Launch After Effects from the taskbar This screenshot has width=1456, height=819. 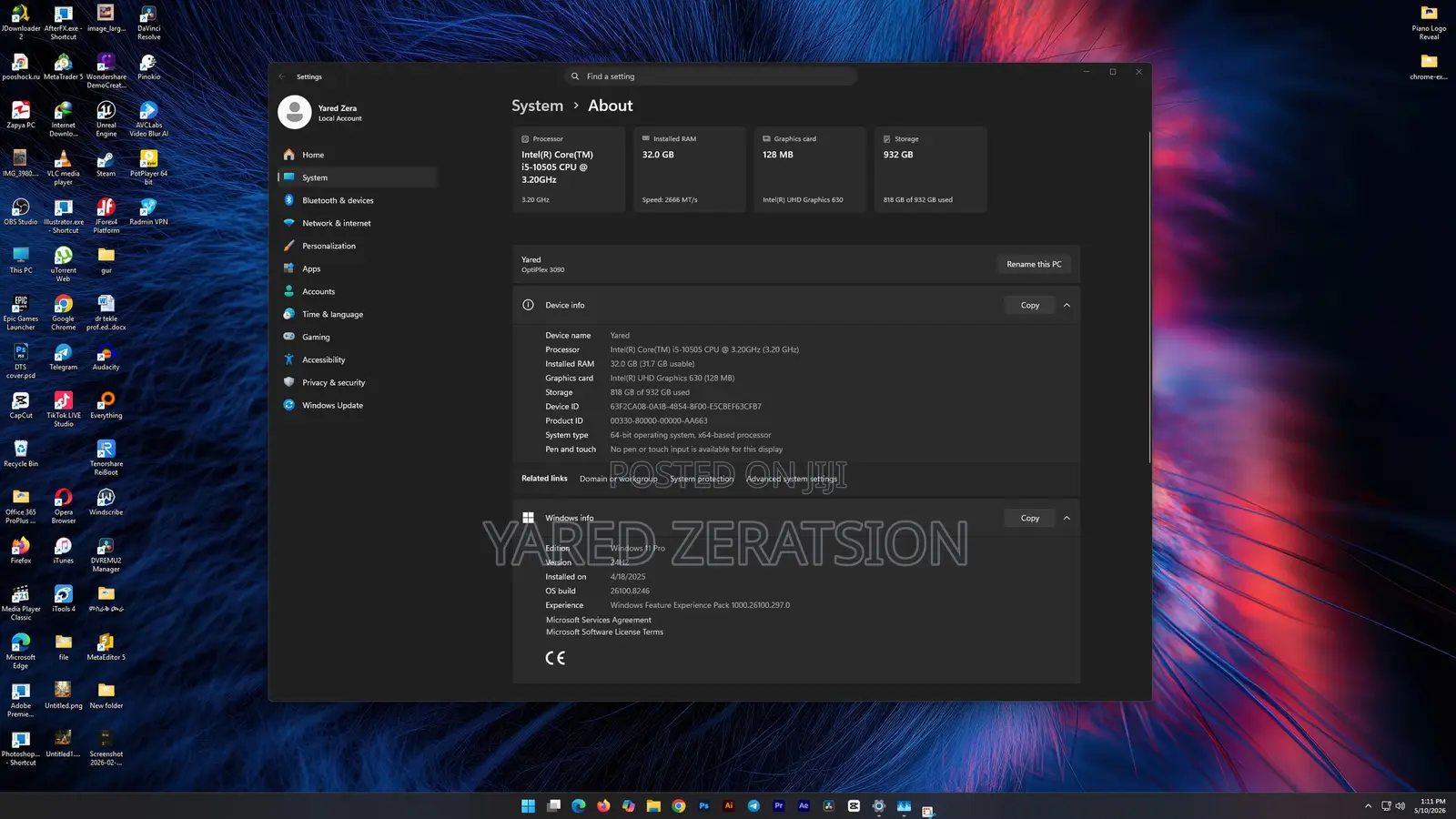(x=804, y=805)
